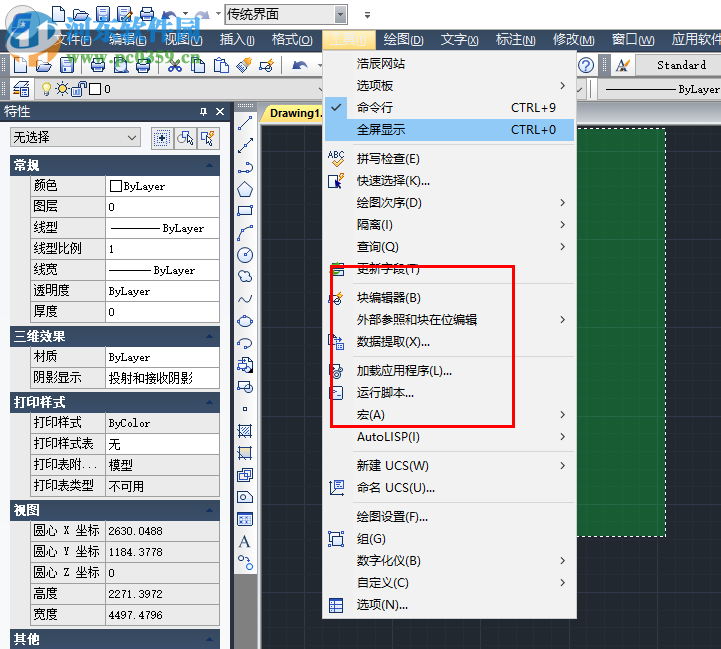Select the Multiline Text 'A' tool
This screenshot has width=721, height=649.
pos(245,541)
